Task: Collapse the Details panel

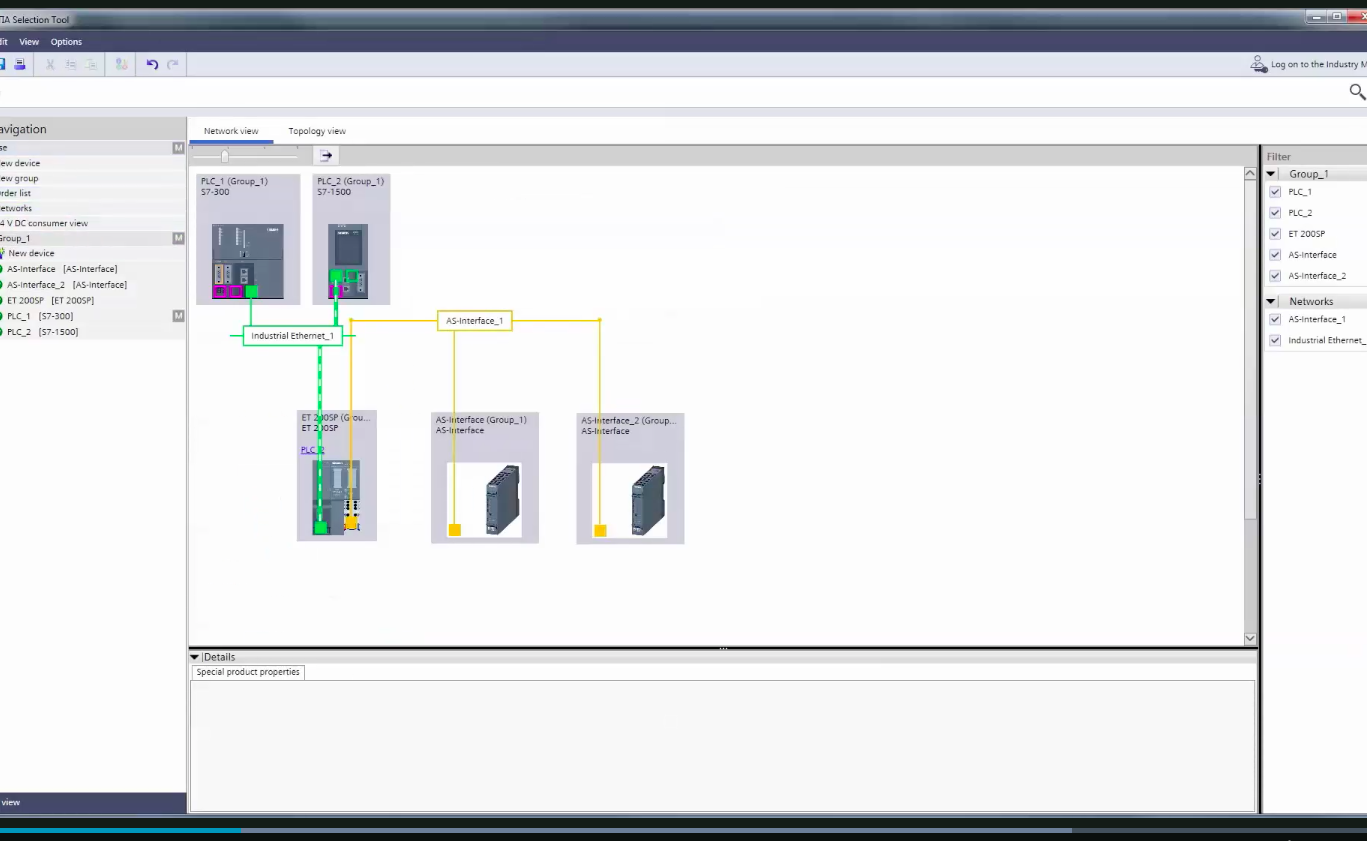Action: pos(195,657)
